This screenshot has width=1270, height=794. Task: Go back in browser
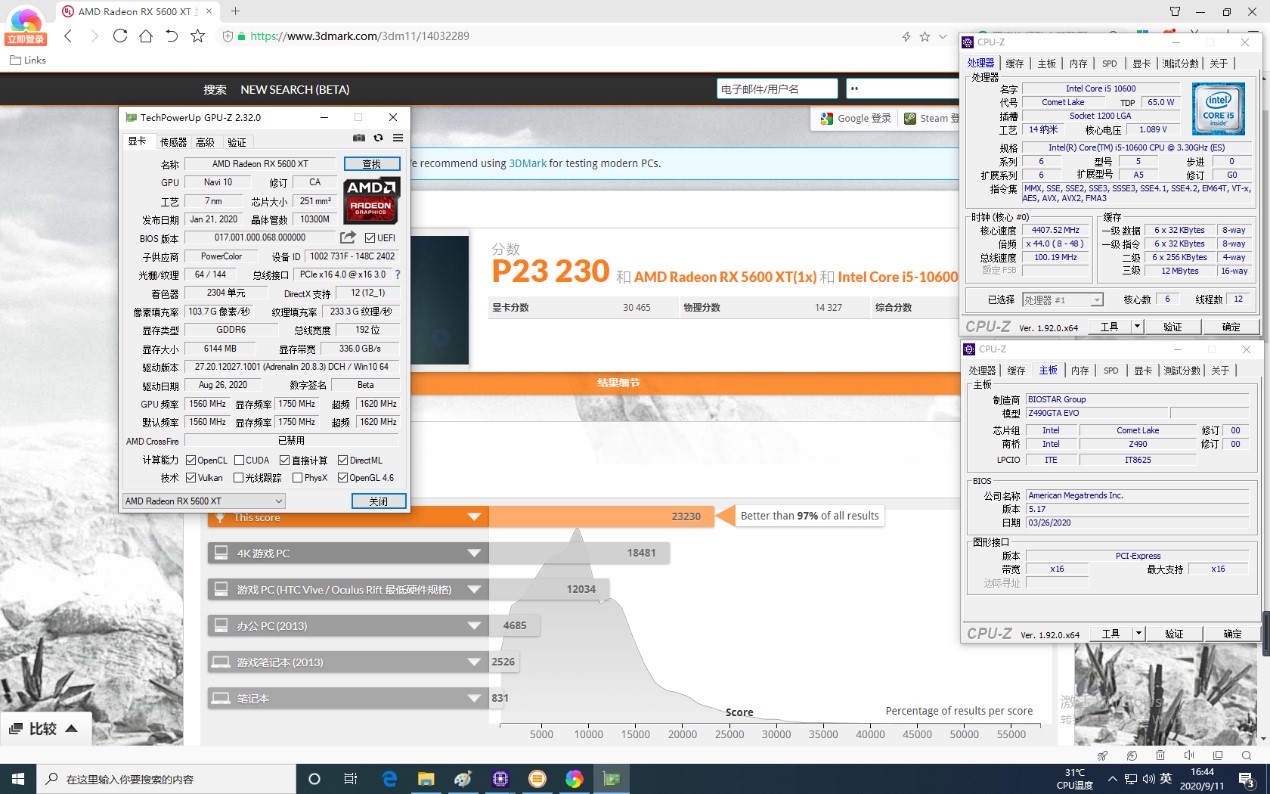(68, 36)
